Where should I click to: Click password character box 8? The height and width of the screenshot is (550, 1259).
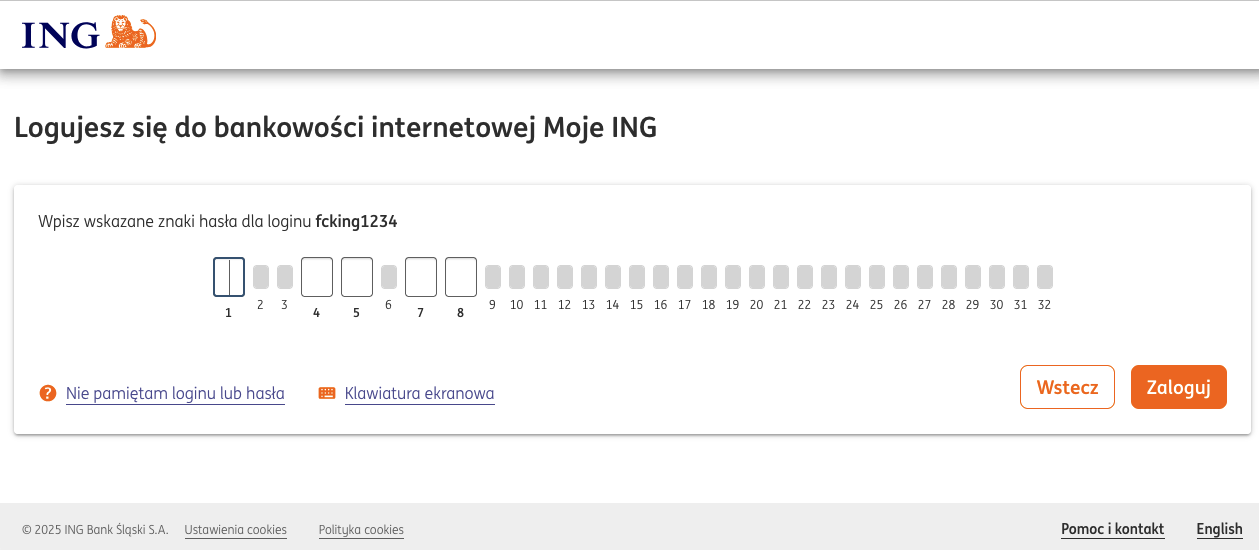pyautogui.click(x=461, y=277)
